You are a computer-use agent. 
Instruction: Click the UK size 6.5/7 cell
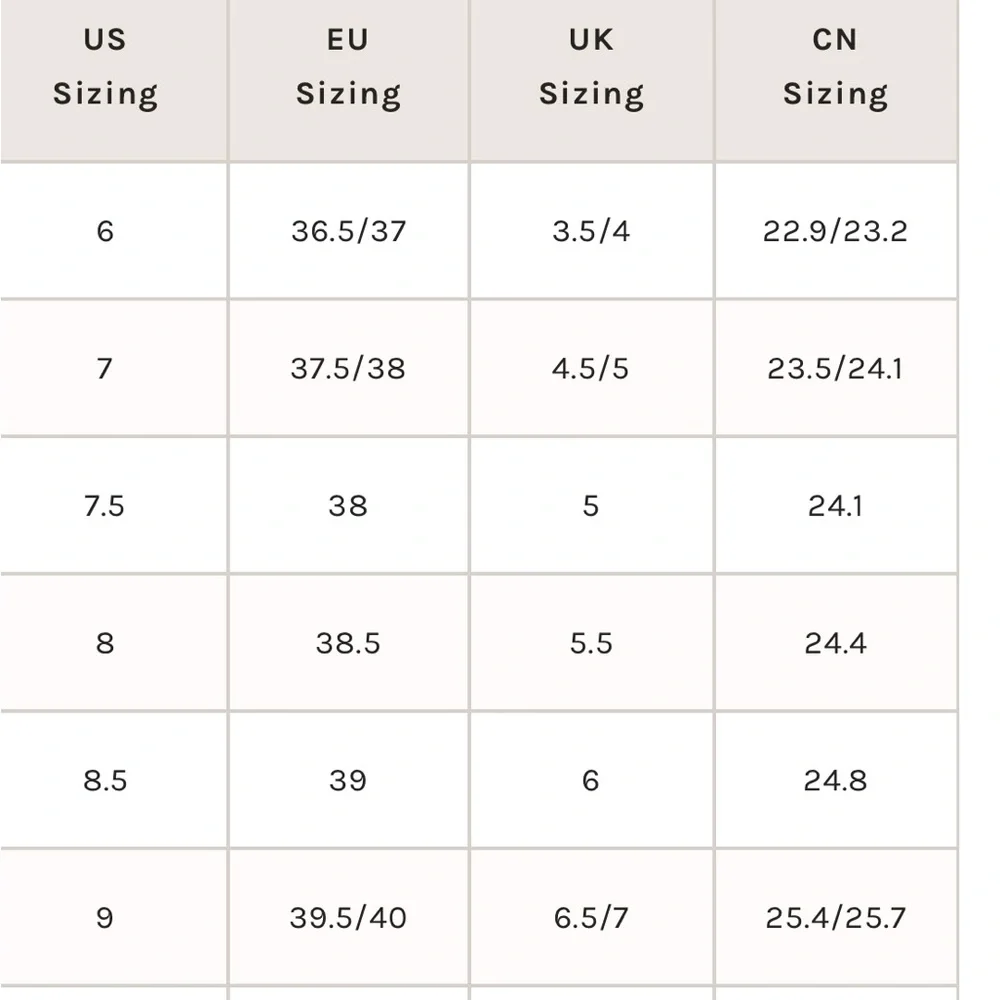tap(591, 917)
